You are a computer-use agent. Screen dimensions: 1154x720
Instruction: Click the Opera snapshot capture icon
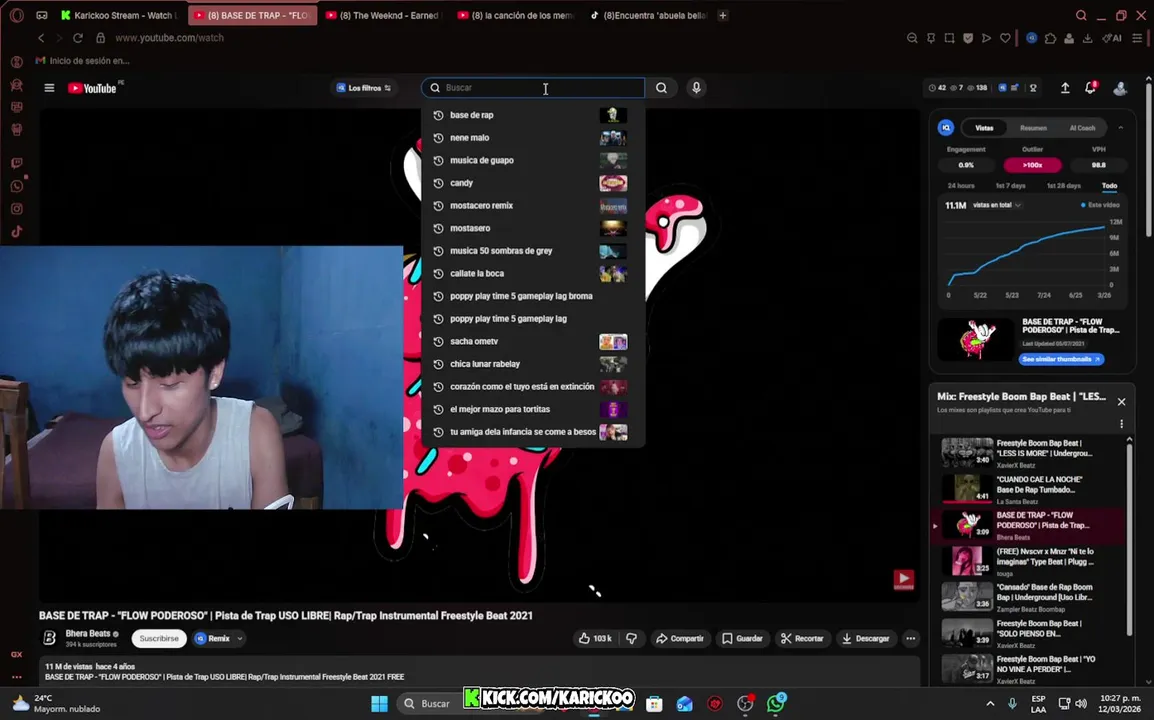(949, 38)
